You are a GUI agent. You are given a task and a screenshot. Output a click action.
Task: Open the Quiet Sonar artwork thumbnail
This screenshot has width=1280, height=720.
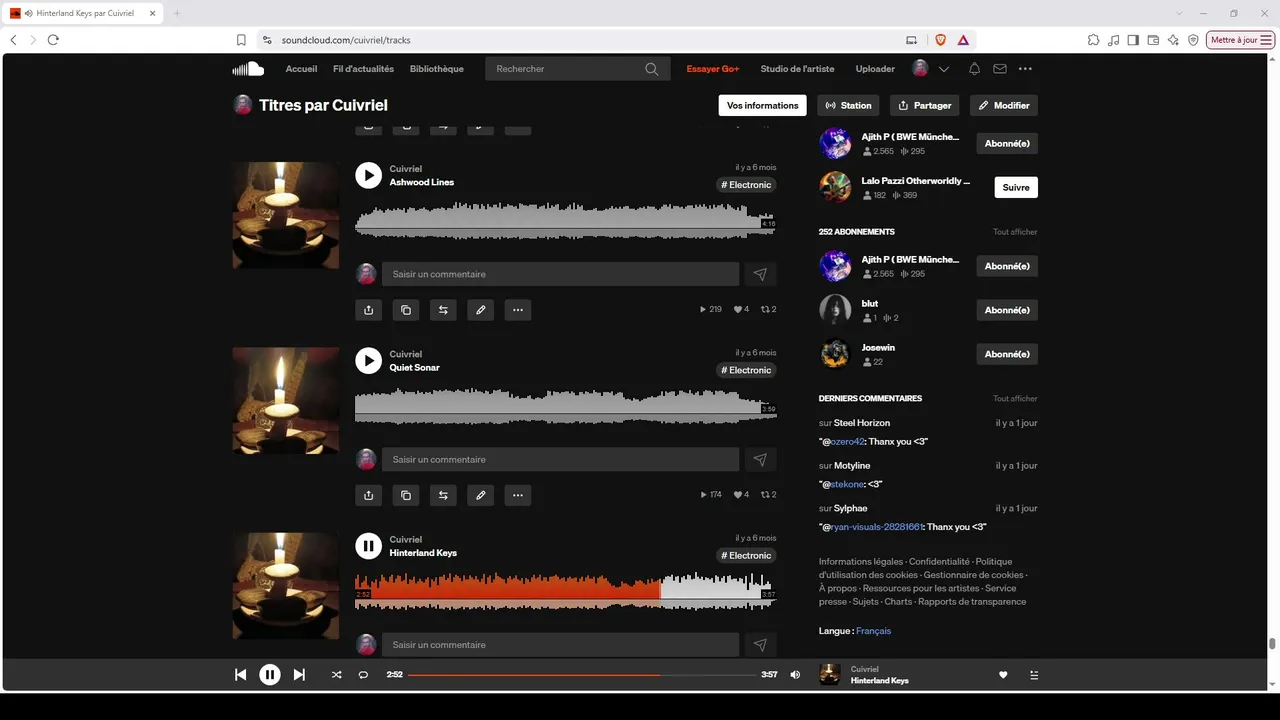pos(286,401)
